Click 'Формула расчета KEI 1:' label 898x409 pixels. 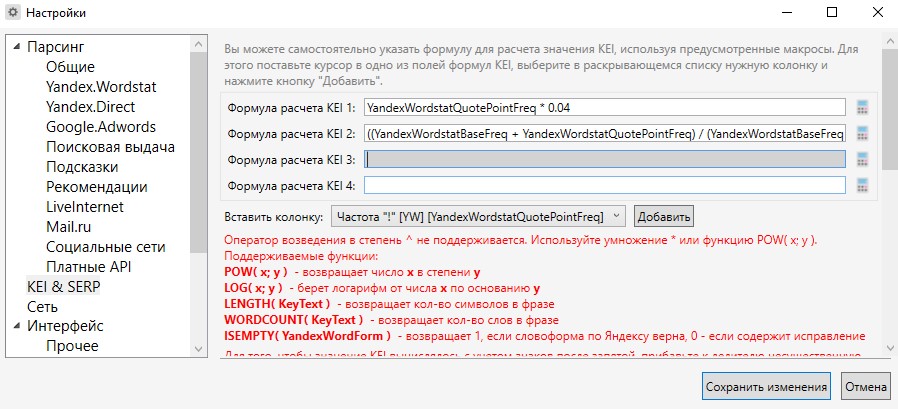292,108
